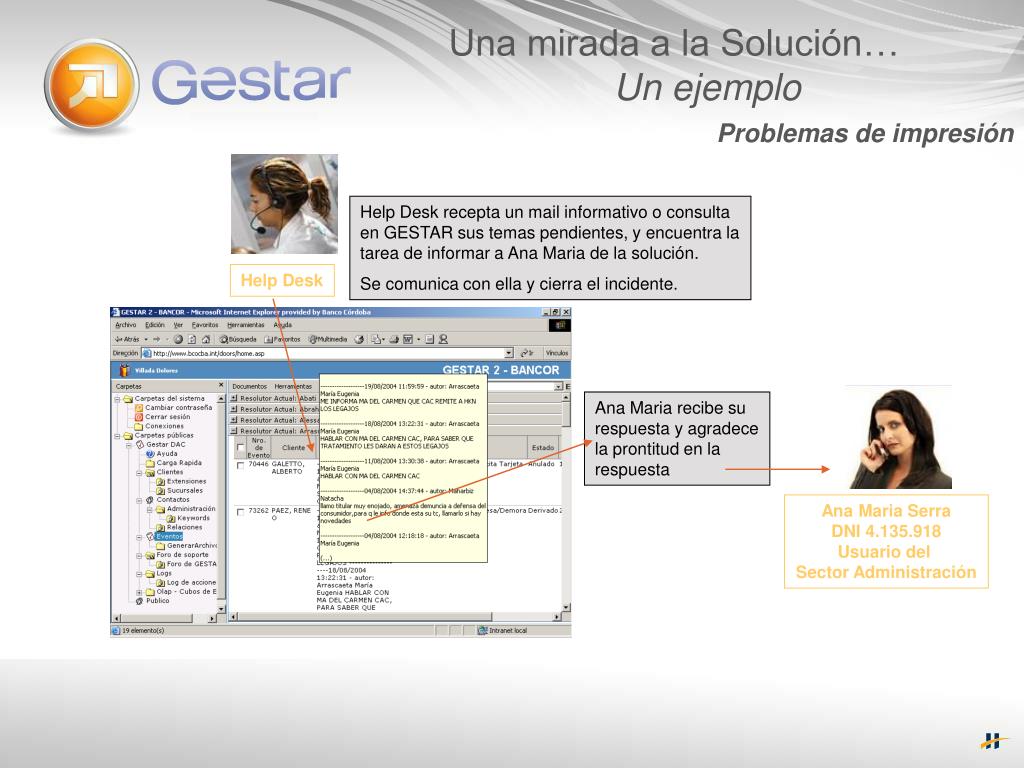Open the Sucursales folder

[180, 490]
